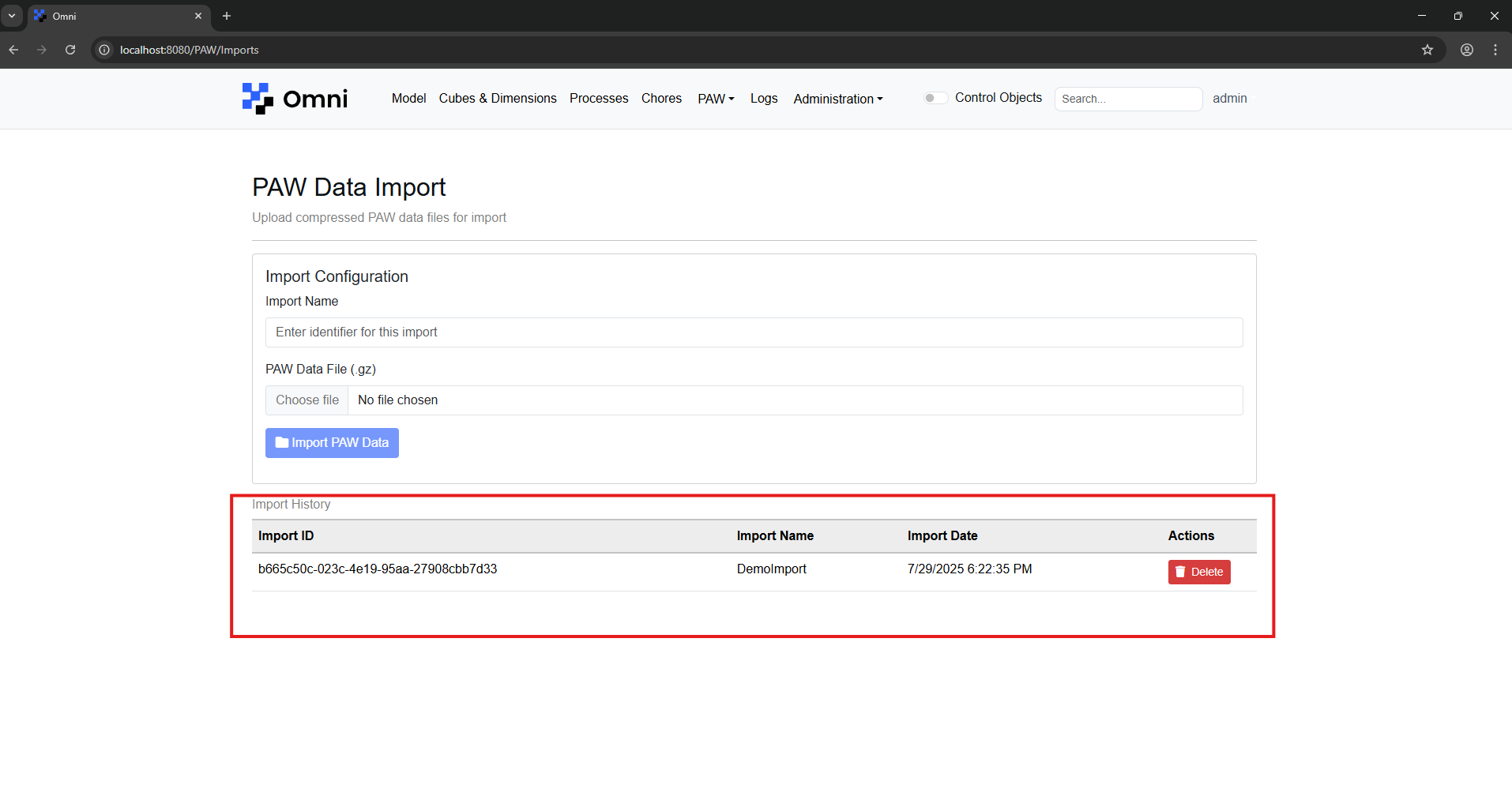1512x811 pixels.
Task: Click the PAW Data File (.gz) label
Action: coord(321,369)
